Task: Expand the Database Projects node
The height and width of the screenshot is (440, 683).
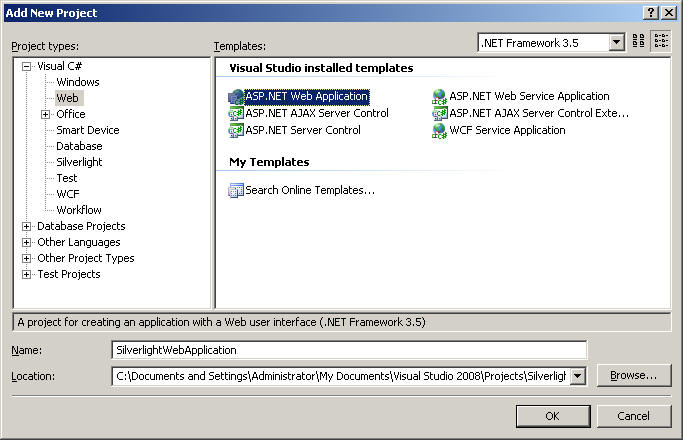Action: tap(27, 227)
